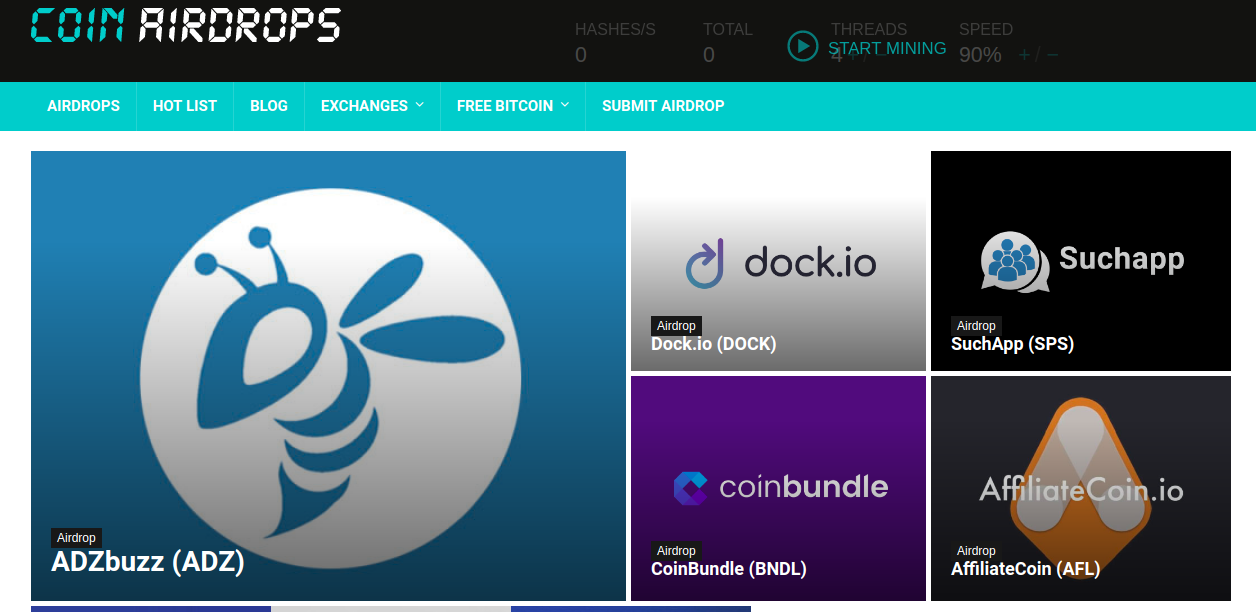The width and height of the screenshot is (1256, 612).
Task: Expand the EXCHANGES dropdown chevron
Action: (x=420, y=104)
